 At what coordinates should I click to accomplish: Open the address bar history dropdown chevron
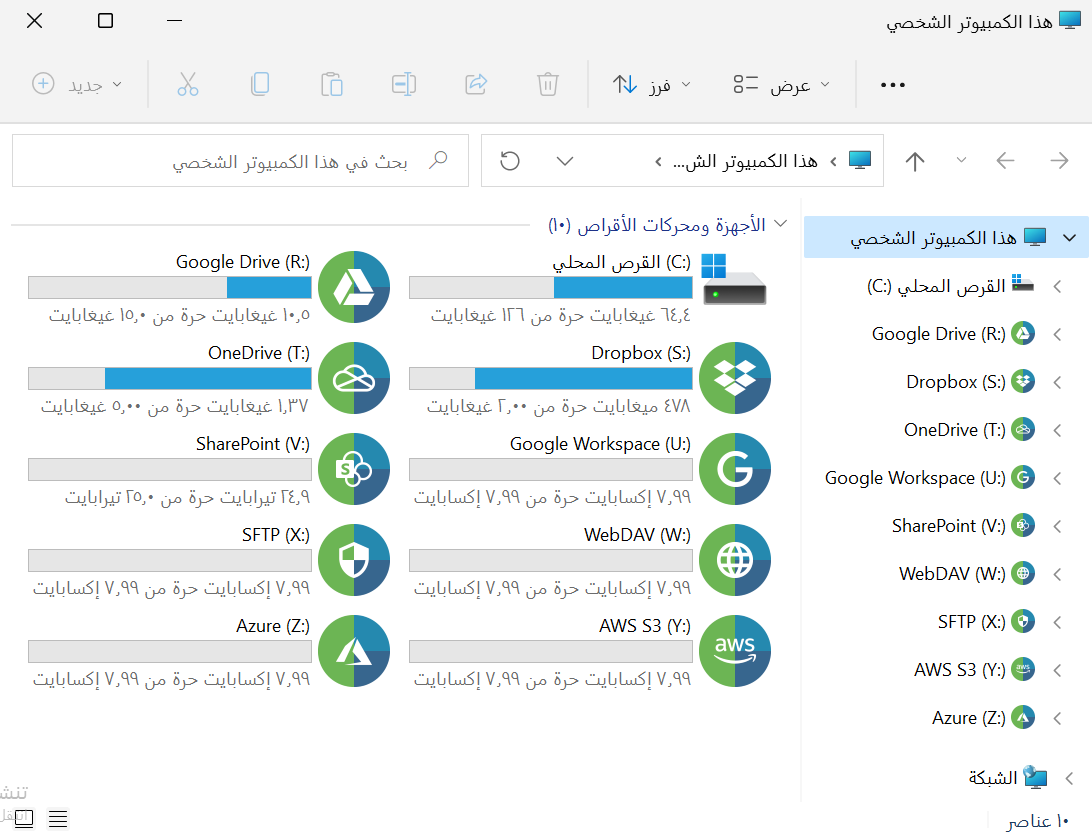coord(565,161)
